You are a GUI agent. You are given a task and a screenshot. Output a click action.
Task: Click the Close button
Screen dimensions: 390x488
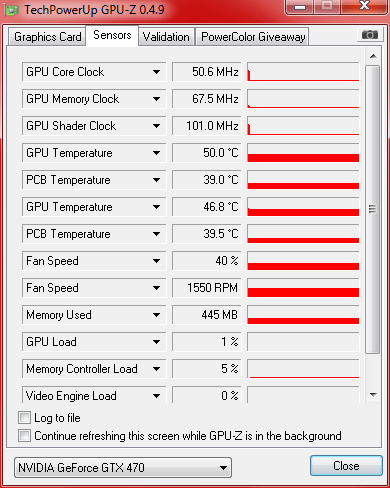346,466
